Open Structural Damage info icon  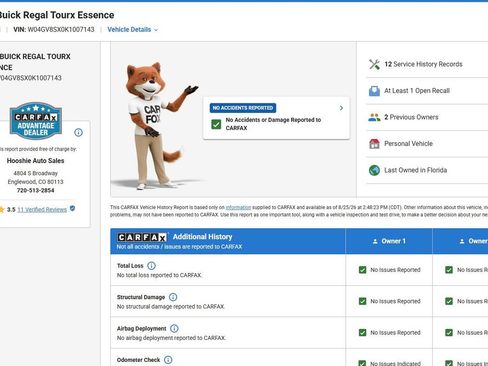(x=173, y=297)
